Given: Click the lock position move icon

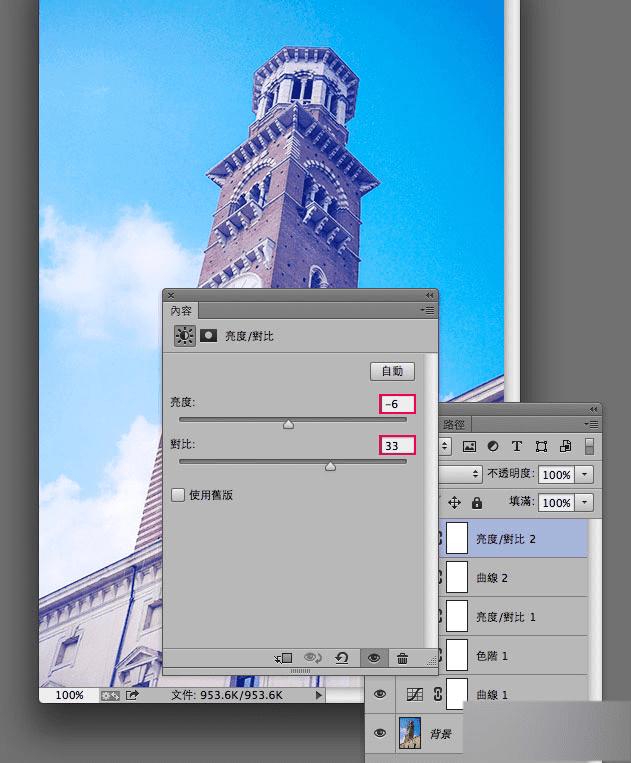Looking at the screenshot, I should tap(454, 503).
